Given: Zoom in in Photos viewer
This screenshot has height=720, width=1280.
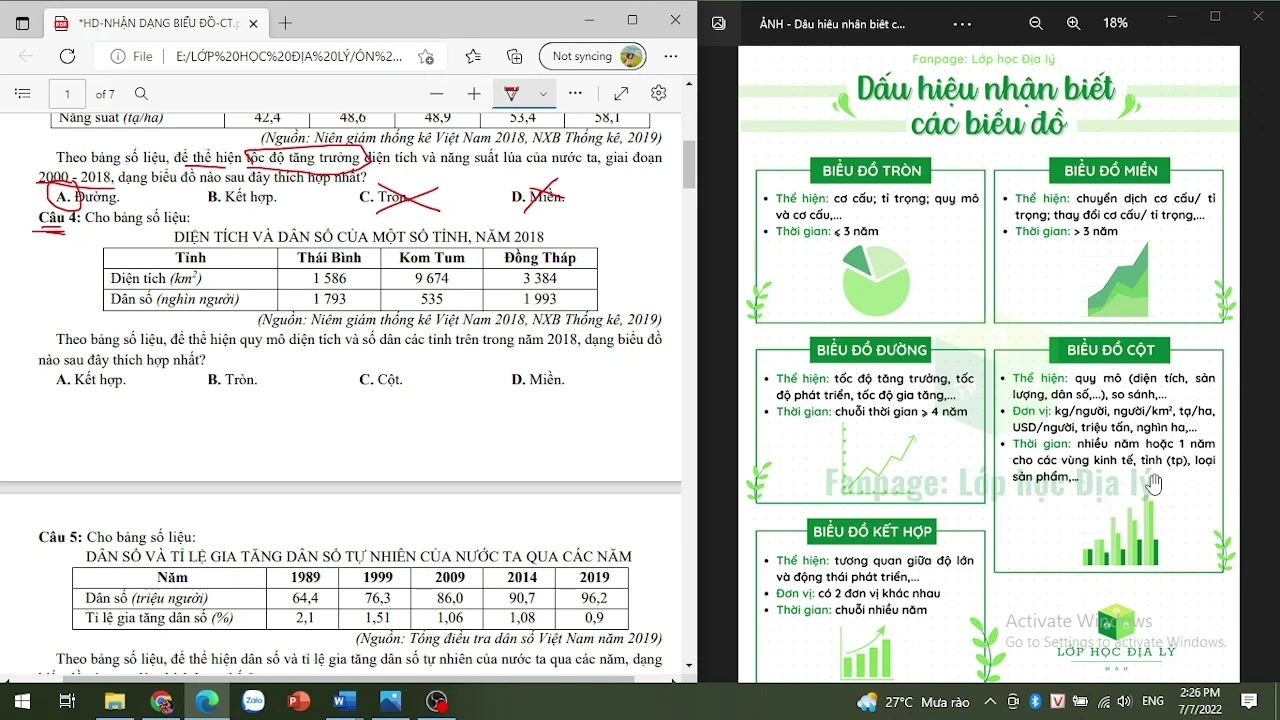Looking at the screenshot, I should tap(1074, 23).
